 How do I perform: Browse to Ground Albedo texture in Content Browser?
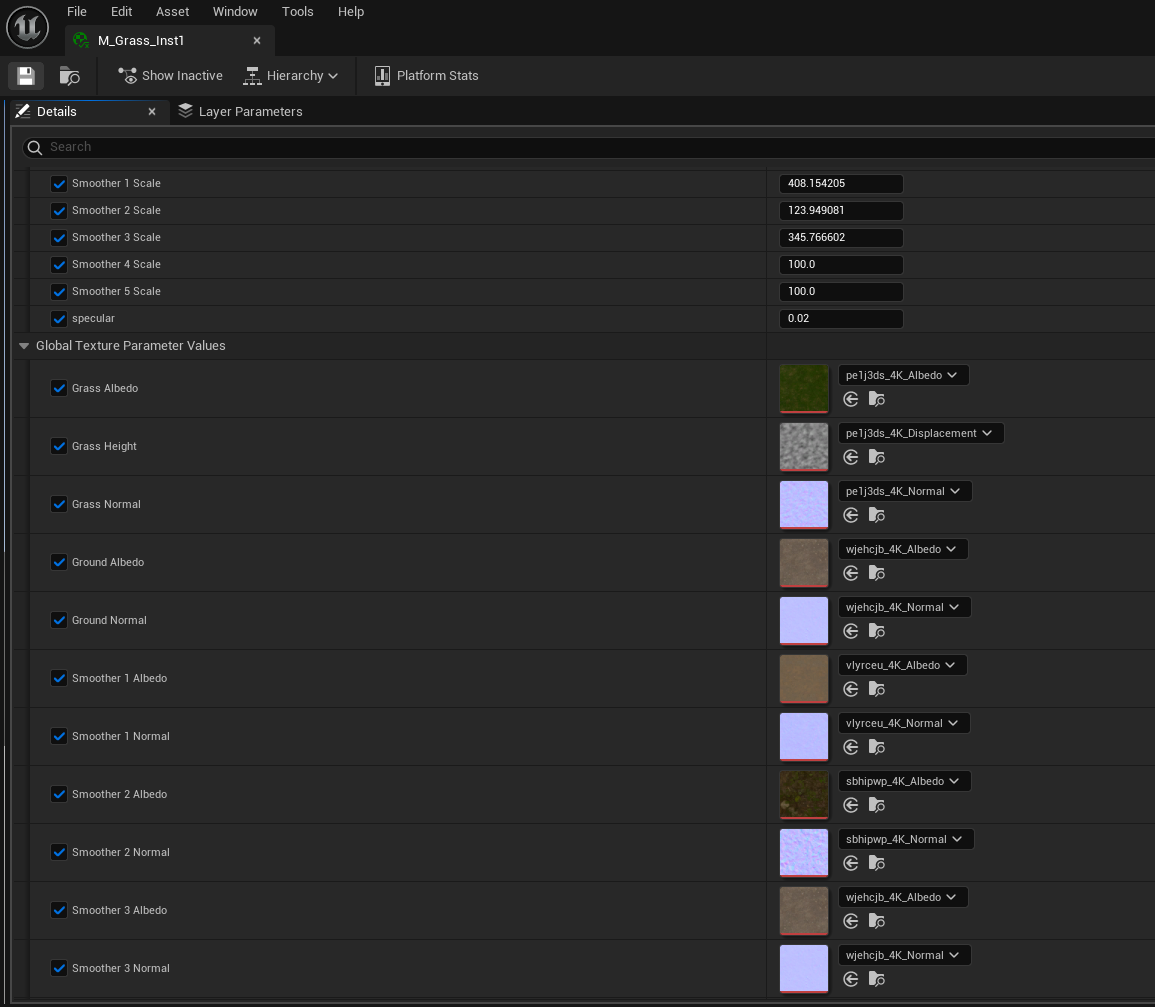(877, 573)
